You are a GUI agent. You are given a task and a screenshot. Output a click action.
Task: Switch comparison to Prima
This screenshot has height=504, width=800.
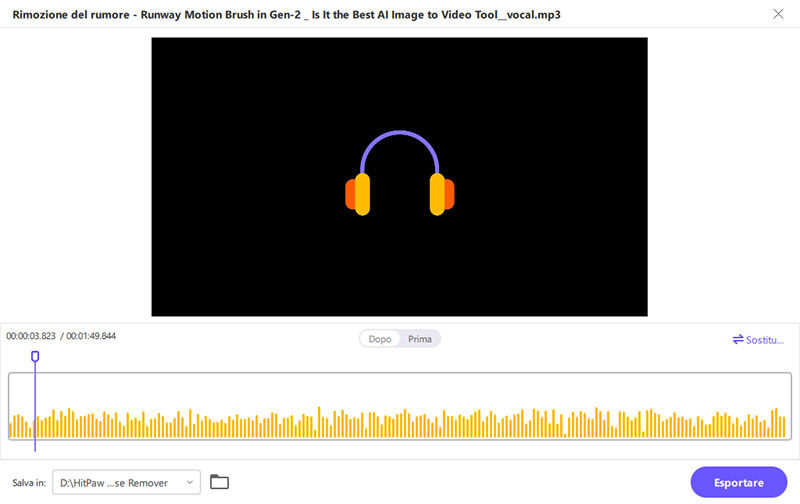pos(420,339)
